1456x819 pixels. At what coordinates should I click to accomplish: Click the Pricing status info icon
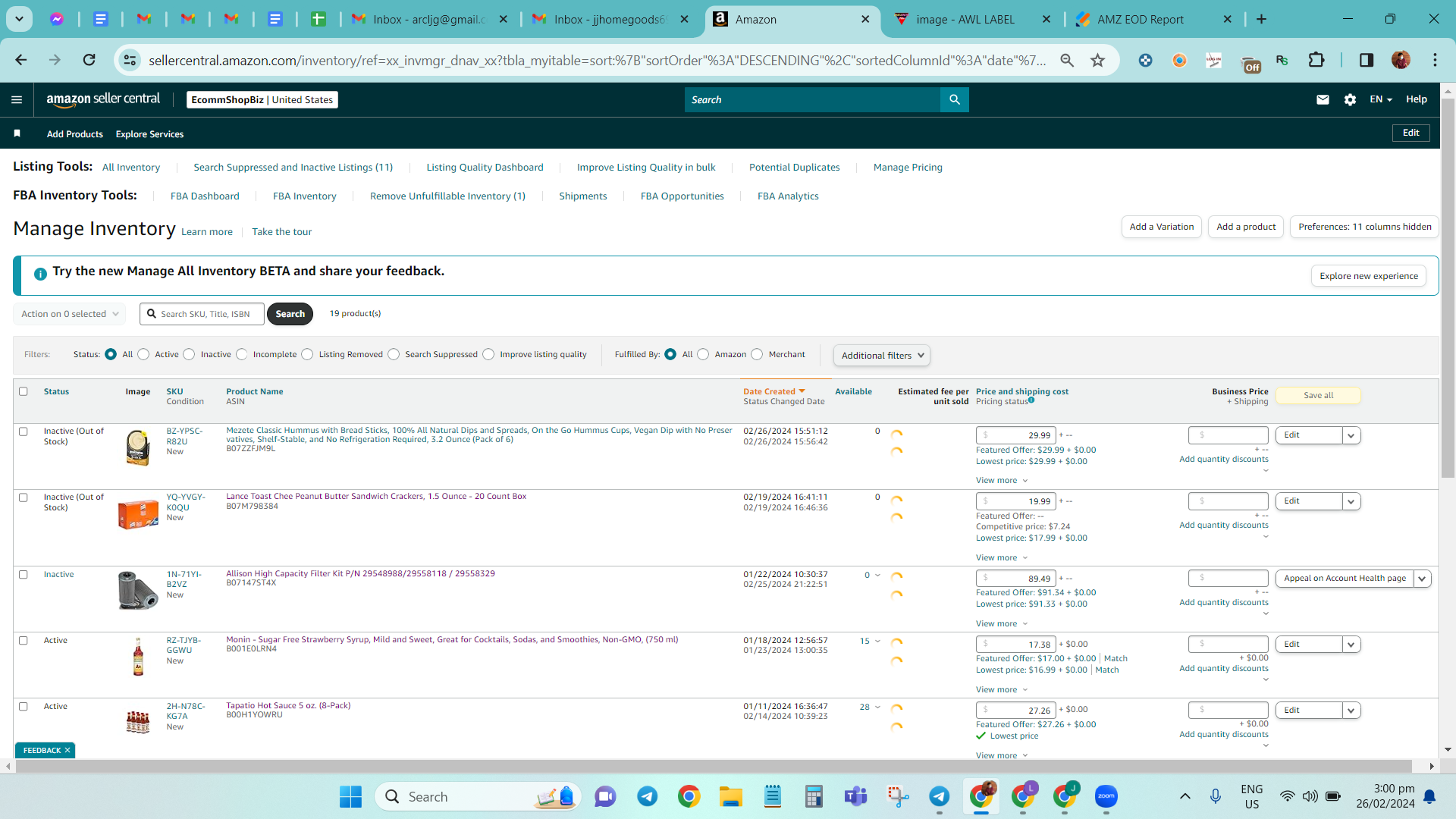[1031, 400]
